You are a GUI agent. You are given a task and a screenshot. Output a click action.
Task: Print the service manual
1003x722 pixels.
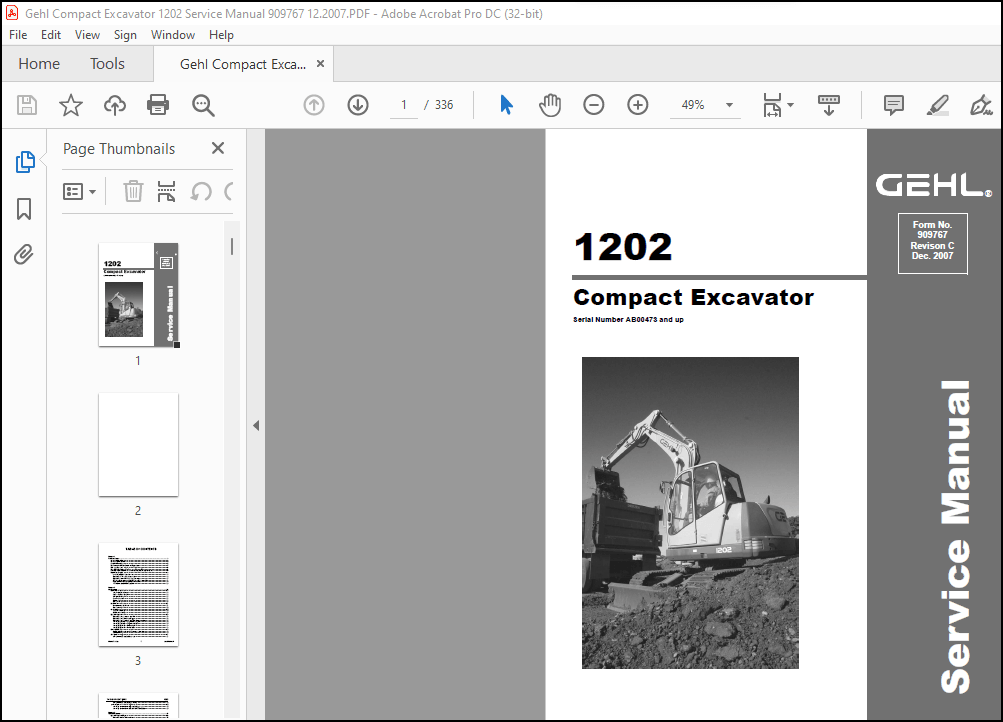click(x=157, y=105)
